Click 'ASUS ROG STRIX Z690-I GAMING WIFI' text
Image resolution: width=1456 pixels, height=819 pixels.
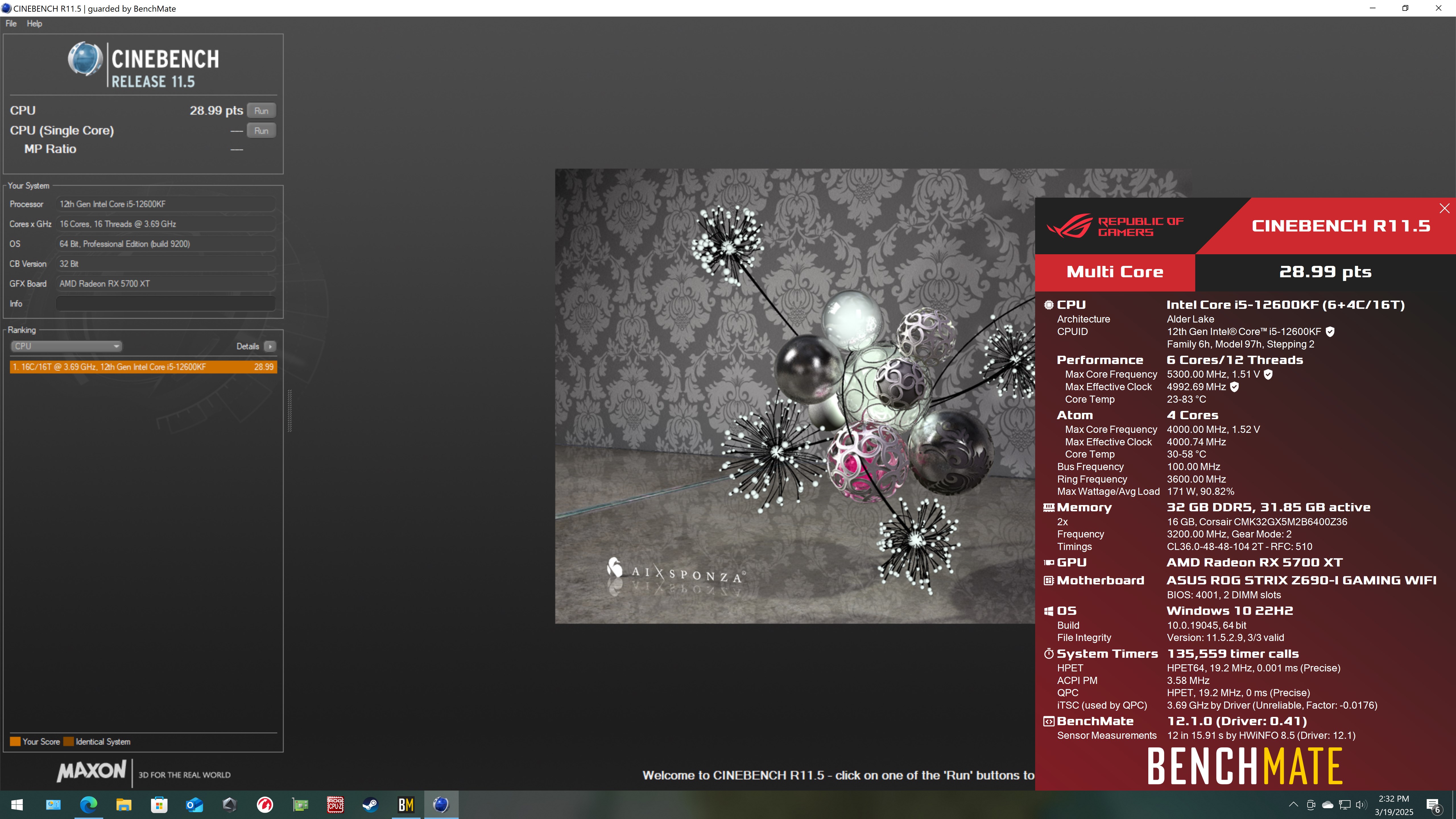click(1301, 580)
